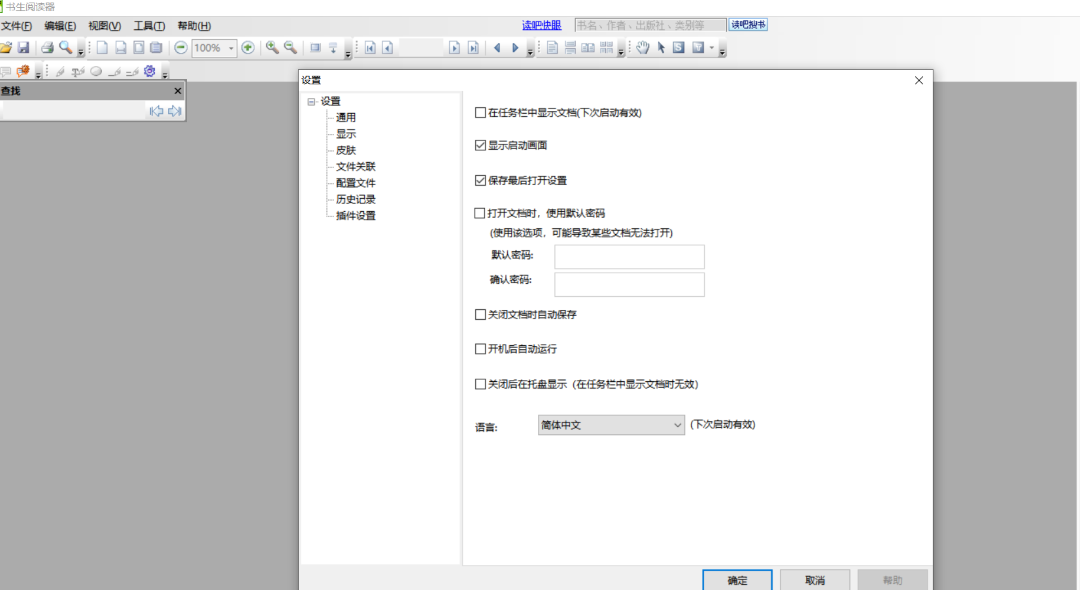Open the 文件 menu
Image resolution: width=1080 pixels, height=590 pixels.
click(x=17, y=25)
